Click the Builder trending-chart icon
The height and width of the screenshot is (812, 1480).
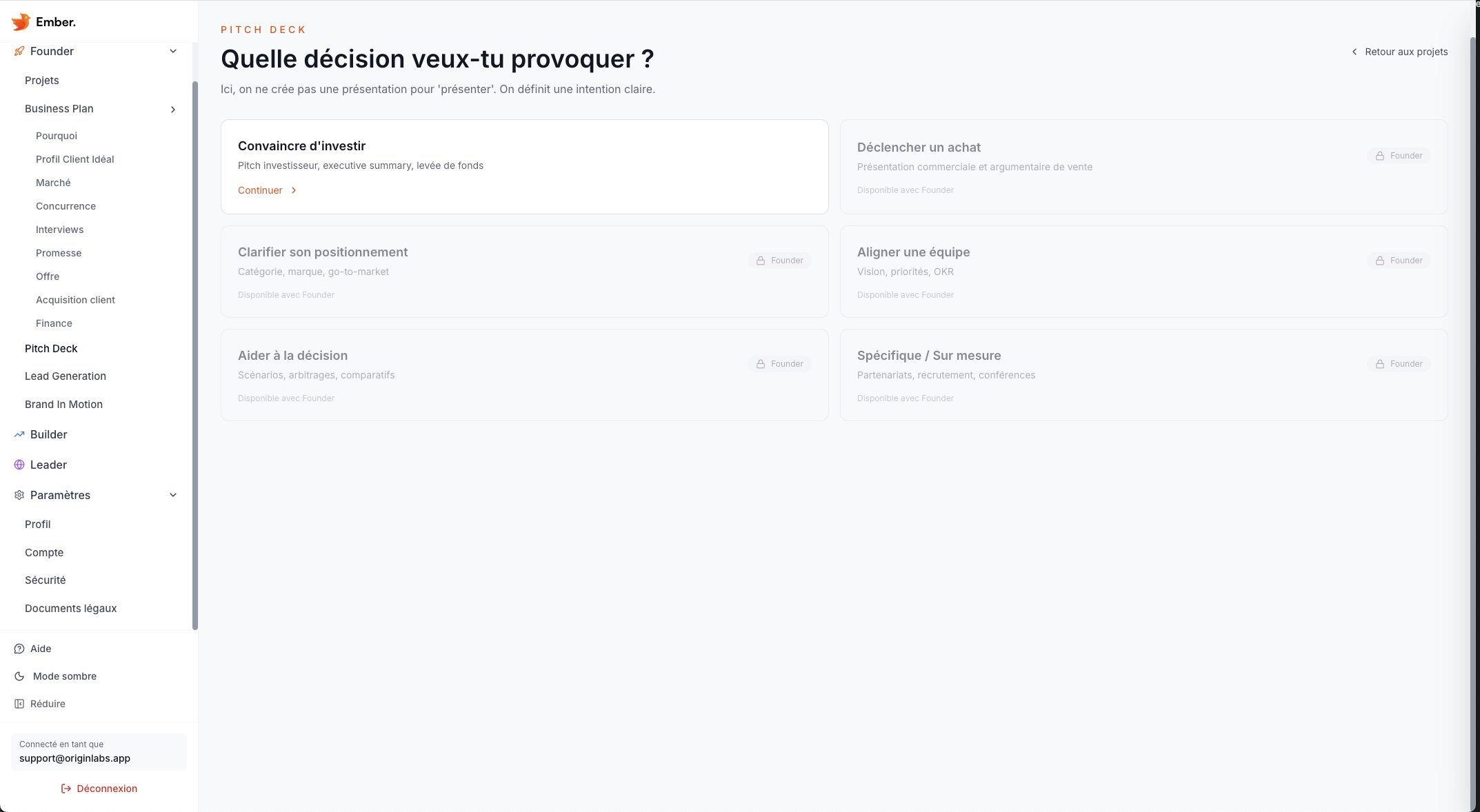pos(19,434)
